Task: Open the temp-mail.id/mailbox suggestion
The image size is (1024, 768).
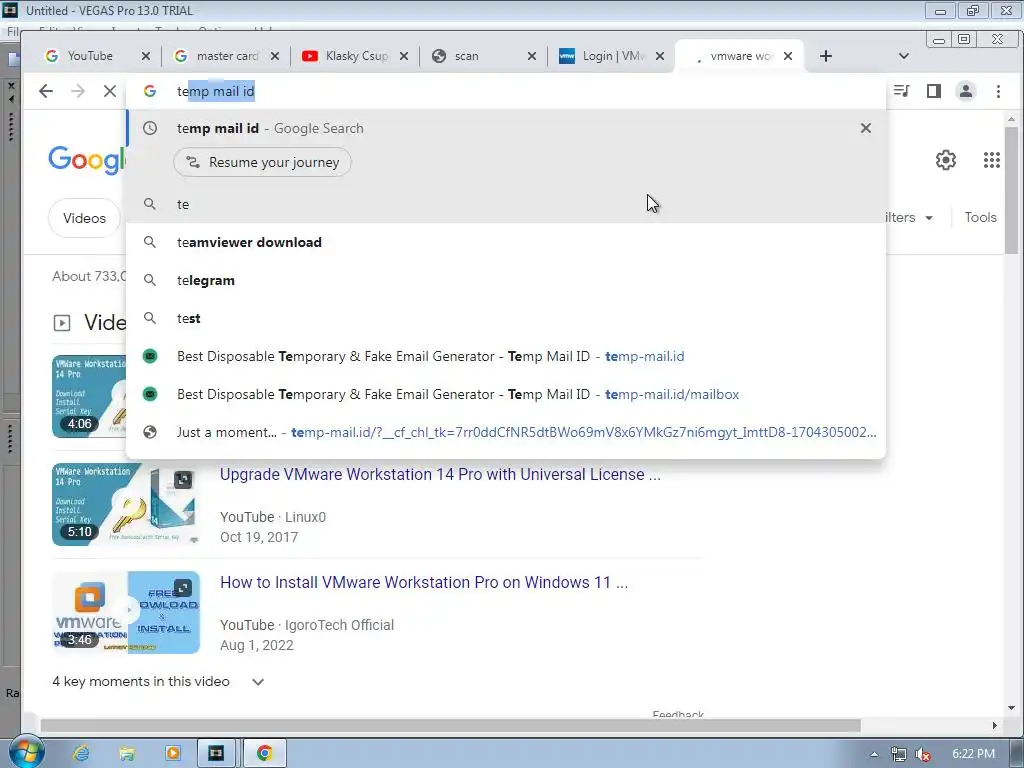Action: [506, 394]
